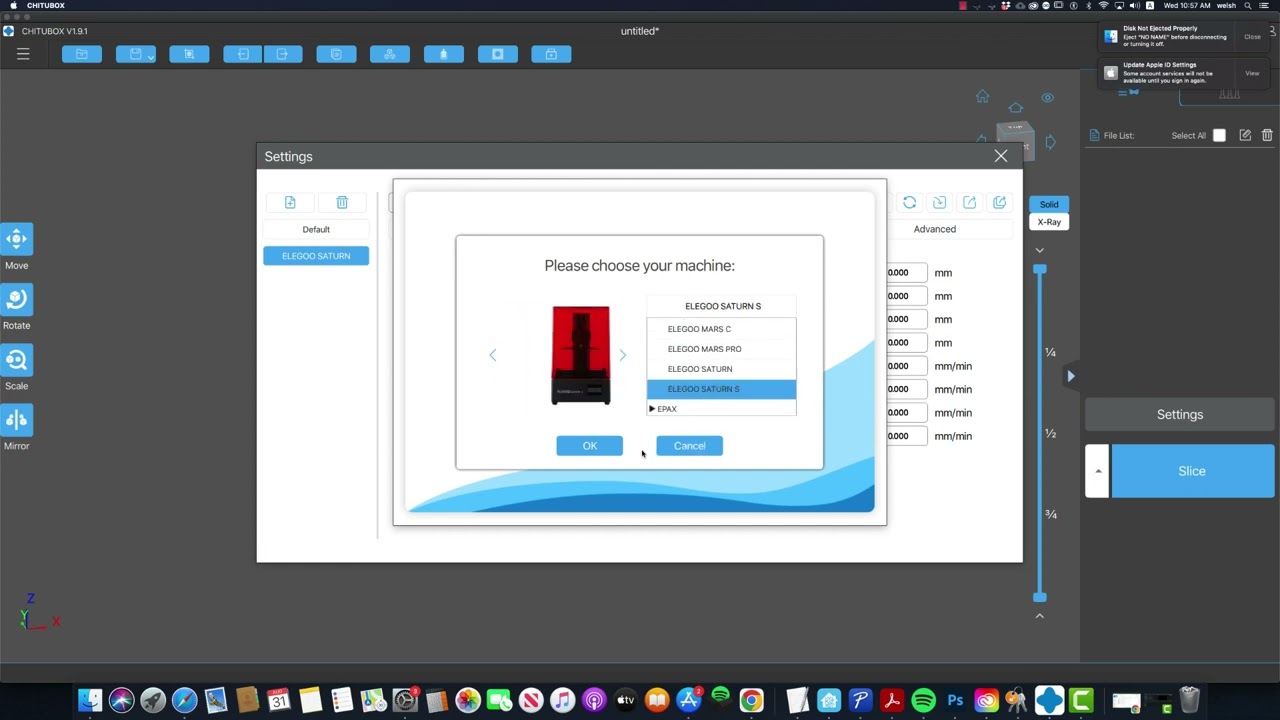
Task: Switch view mode to X-Ray
Action: [1049, 222]
